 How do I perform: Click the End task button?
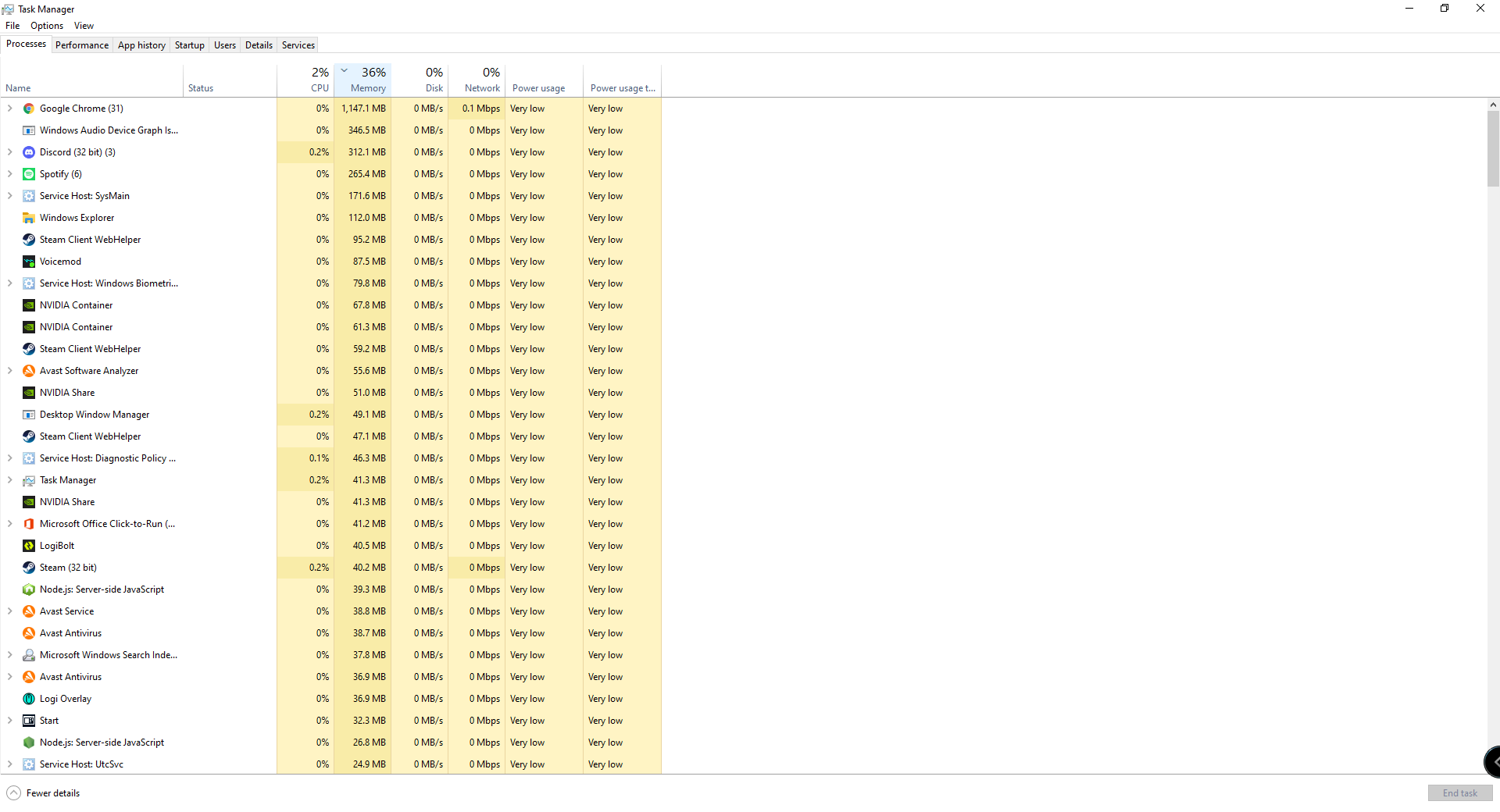[1459, 793]
